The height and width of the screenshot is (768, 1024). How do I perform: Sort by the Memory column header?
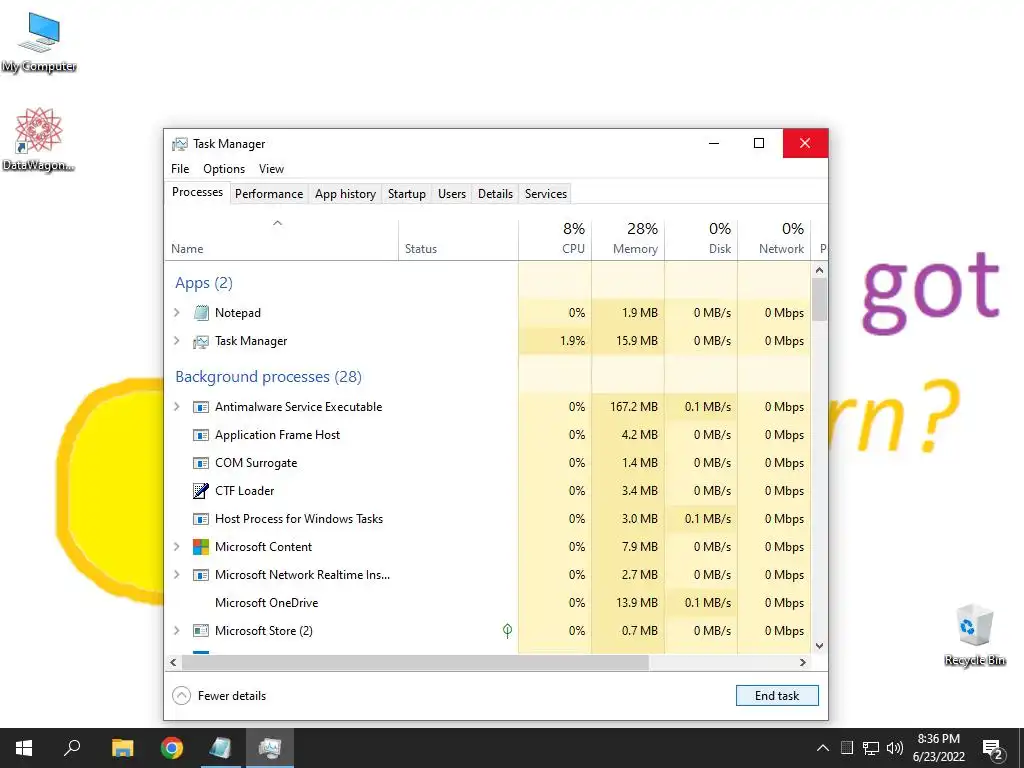point(628,240)
